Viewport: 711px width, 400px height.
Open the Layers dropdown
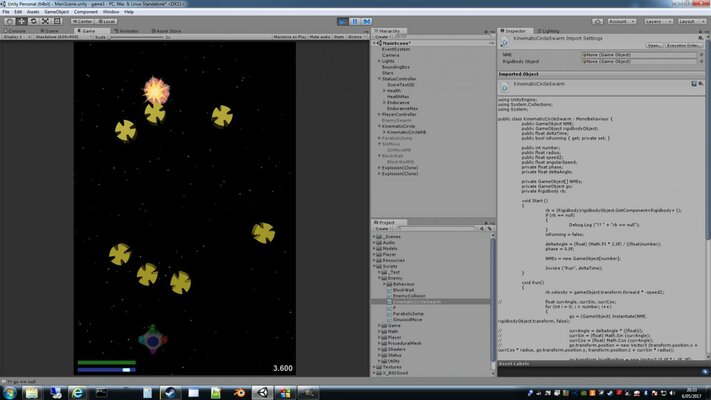coord(656,20)
